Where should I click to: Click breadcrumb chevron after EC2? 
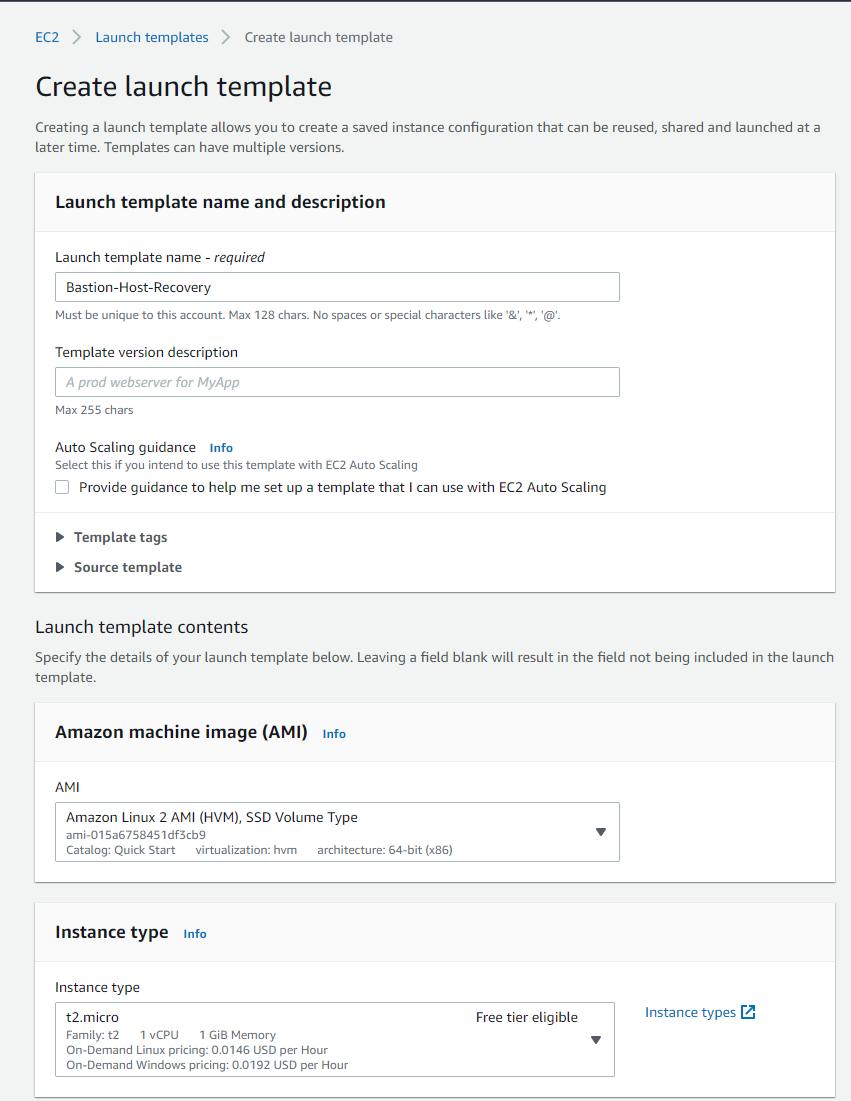coord(77,37)
